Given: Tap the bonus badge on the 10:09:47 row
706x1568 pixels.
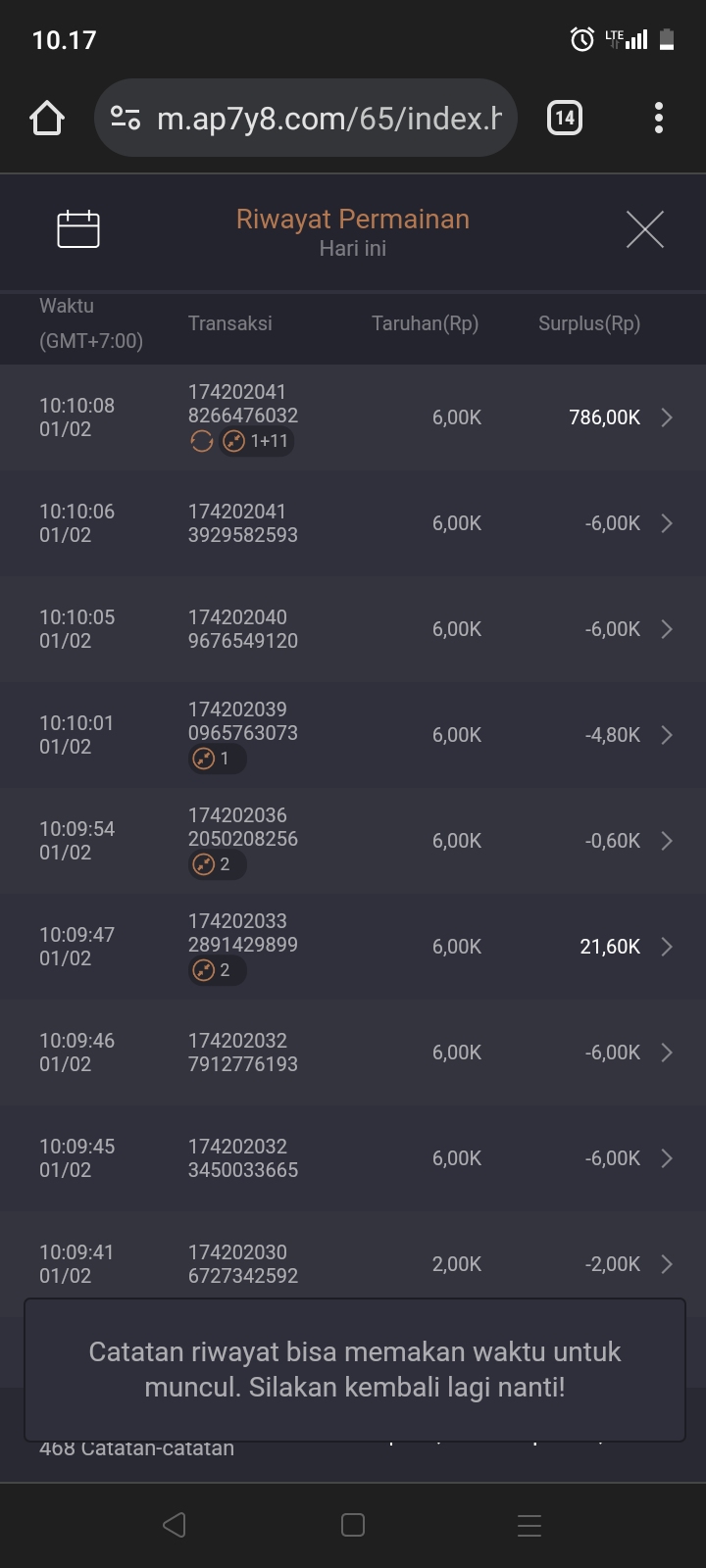Looking at the screenshot, I should click(217, 970).
